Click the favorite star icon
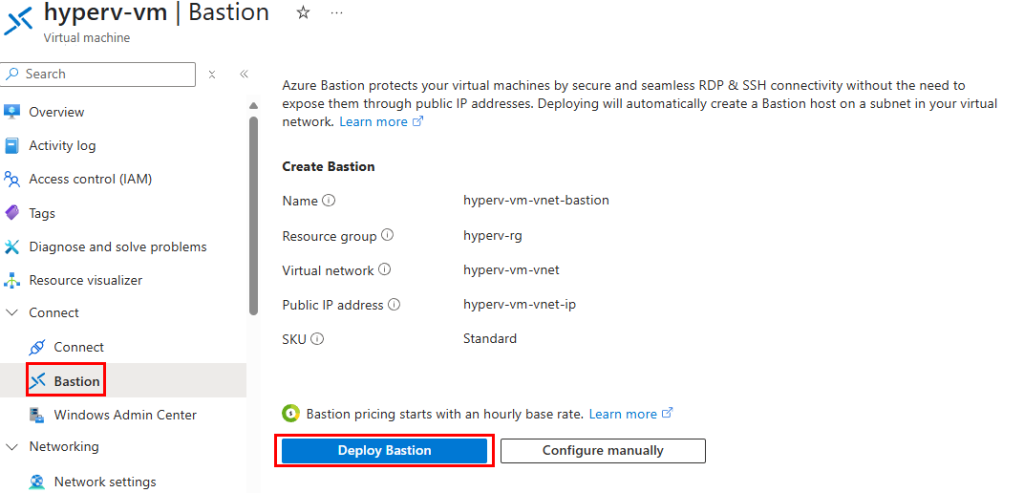This screenshot has height=493, width=1024. click(x=303, y=13)
